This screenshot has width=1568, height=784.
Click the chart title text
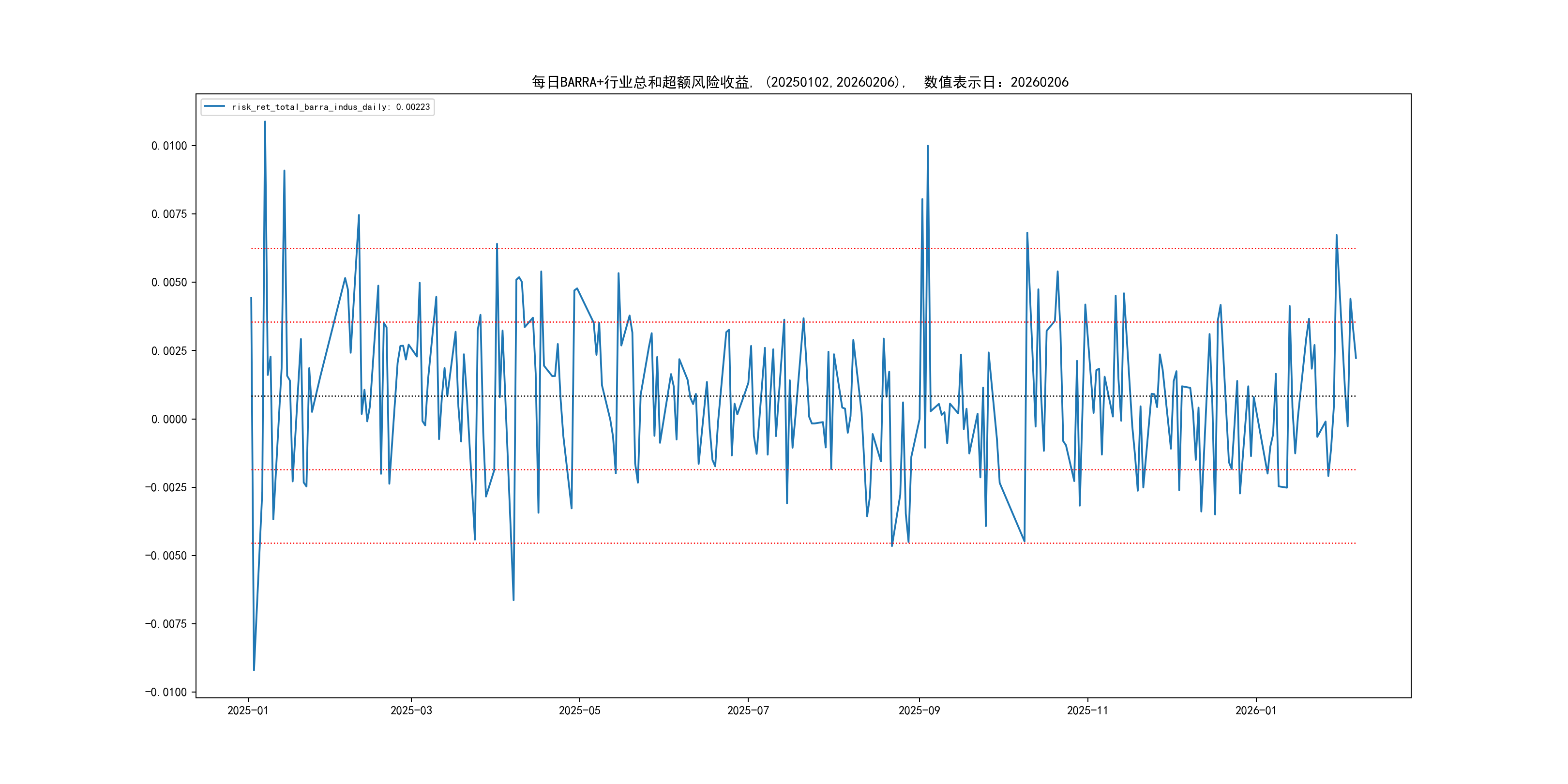pyautogui.click(x=800, y=82)
